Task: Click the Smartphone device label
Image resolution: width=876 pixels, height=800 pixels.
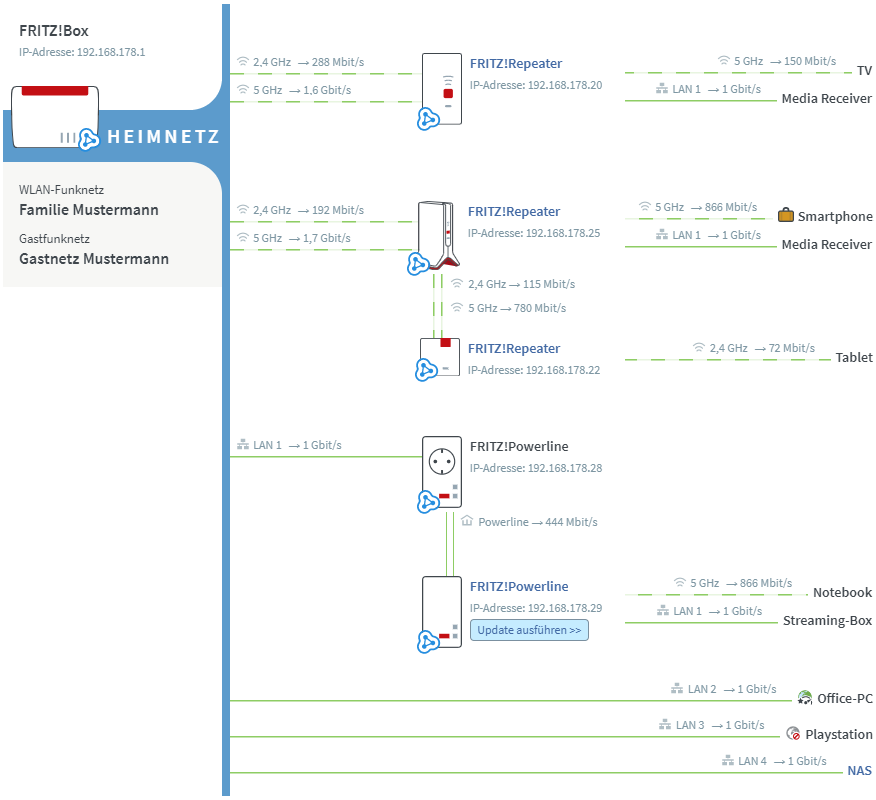Action: pyautogui.click(x=835, y=216)
